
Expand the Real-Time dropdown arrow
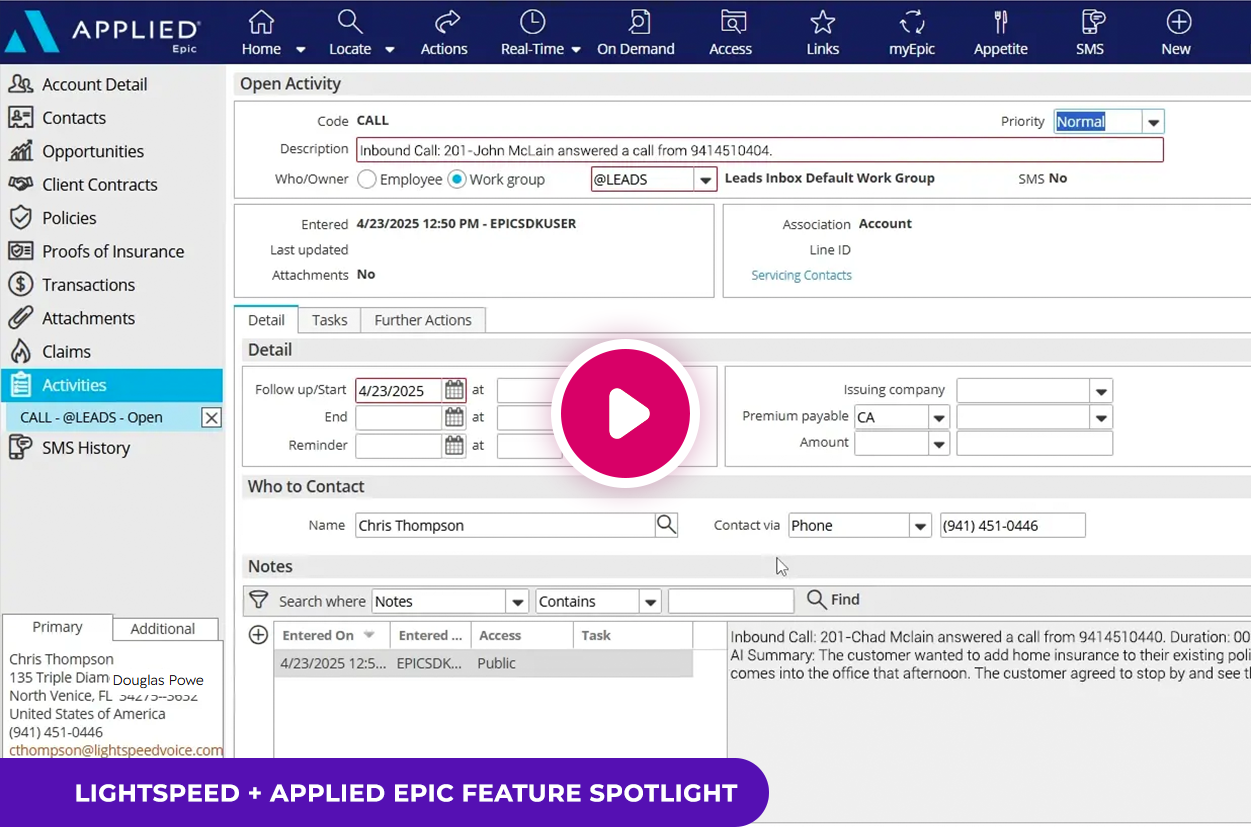576,49
